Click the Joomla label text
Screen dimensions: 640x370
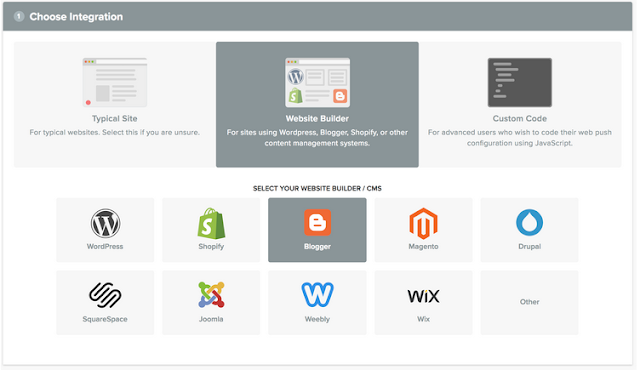click(211, 319)
